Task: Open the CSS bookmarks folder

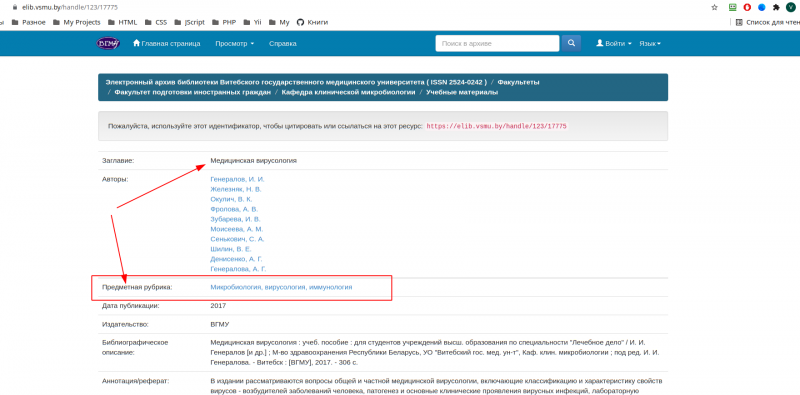Action: point(156,22)
